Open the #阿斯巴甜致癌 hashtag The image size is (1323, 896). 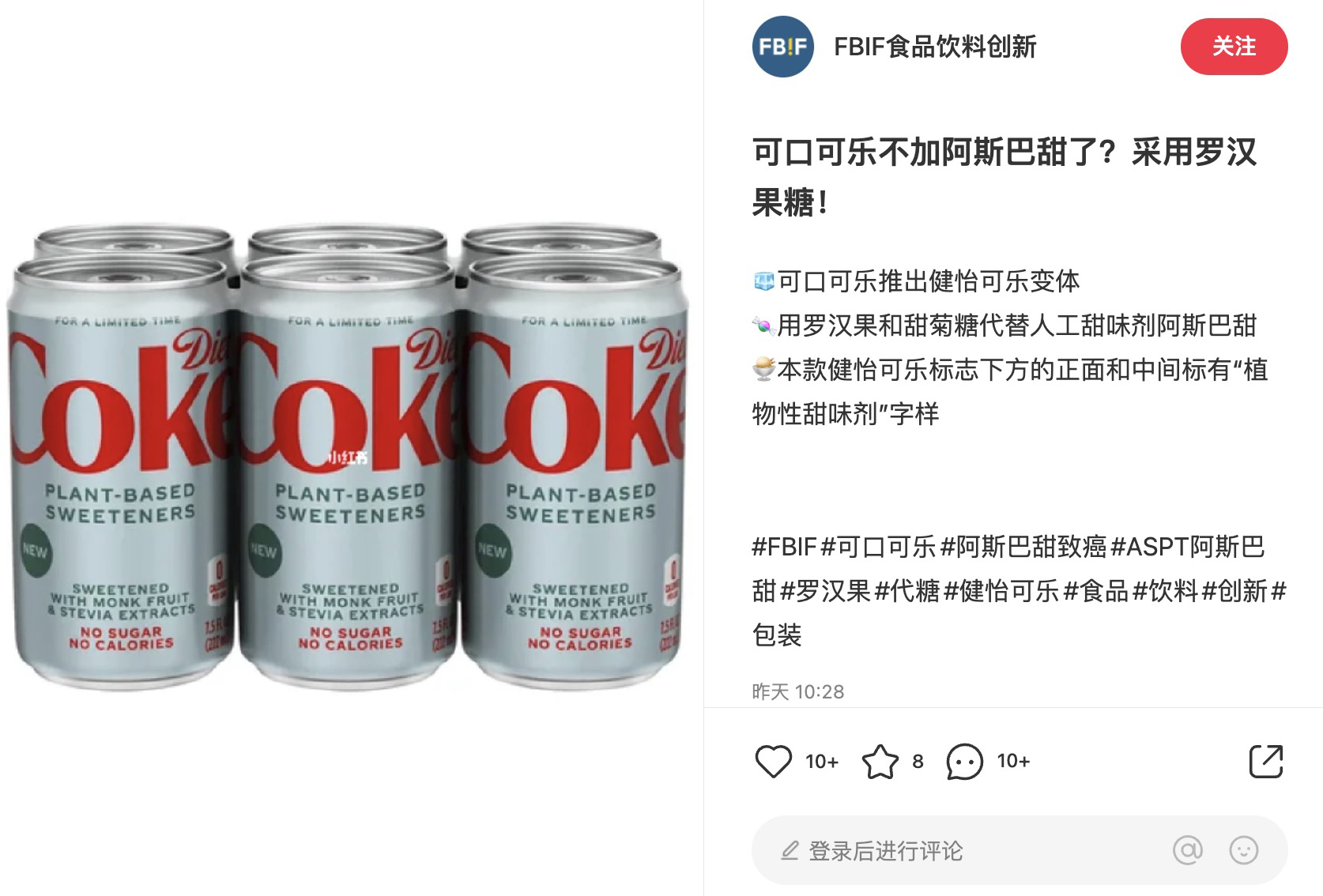[1023, 546]
